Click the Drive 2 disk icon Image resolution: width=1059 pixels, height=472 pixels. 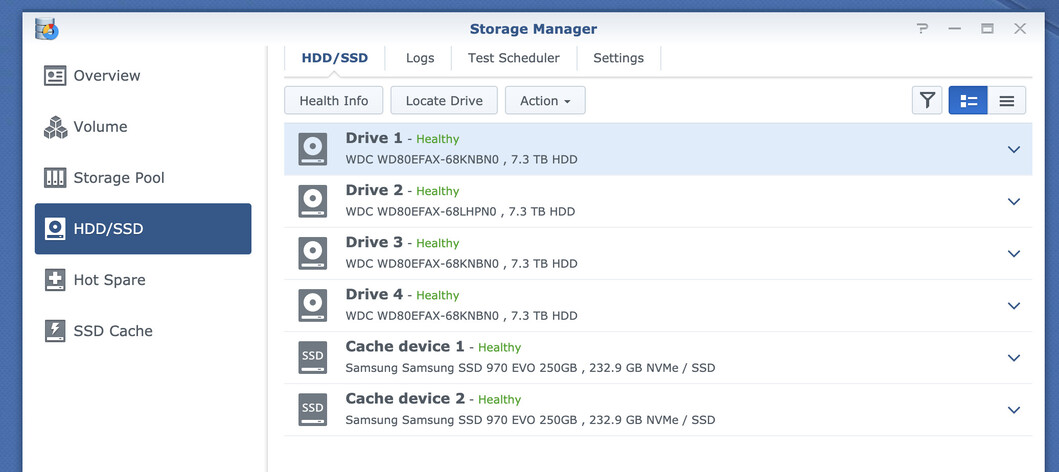tap(313, 201)
